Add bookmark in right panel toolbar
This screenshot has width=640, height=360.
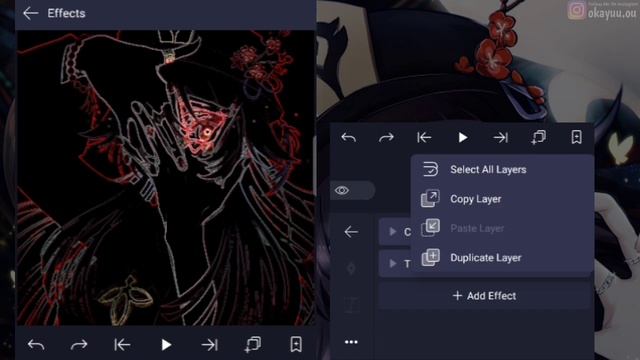click(576, 137)
